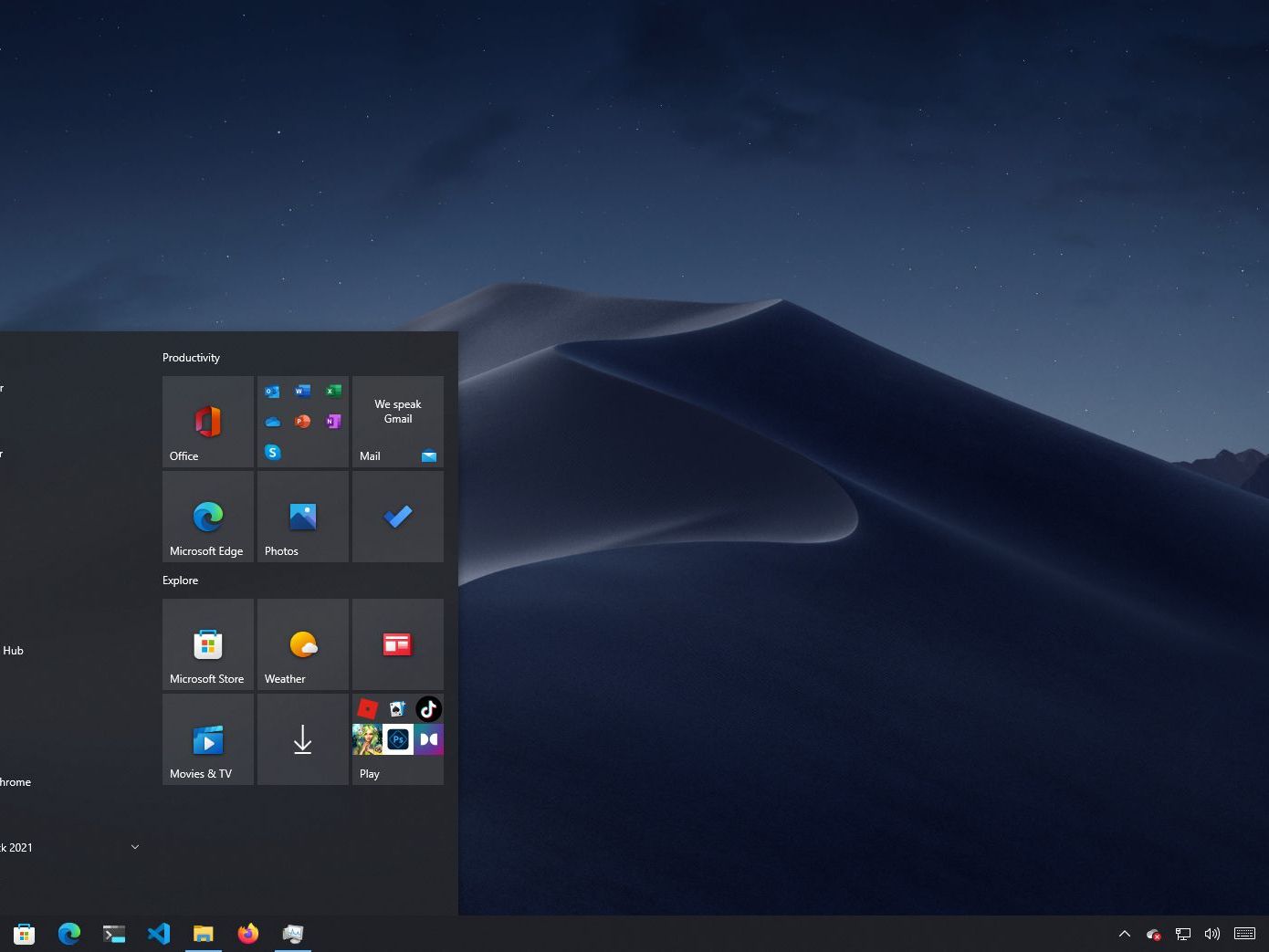Launch Movies & TV

207,739
